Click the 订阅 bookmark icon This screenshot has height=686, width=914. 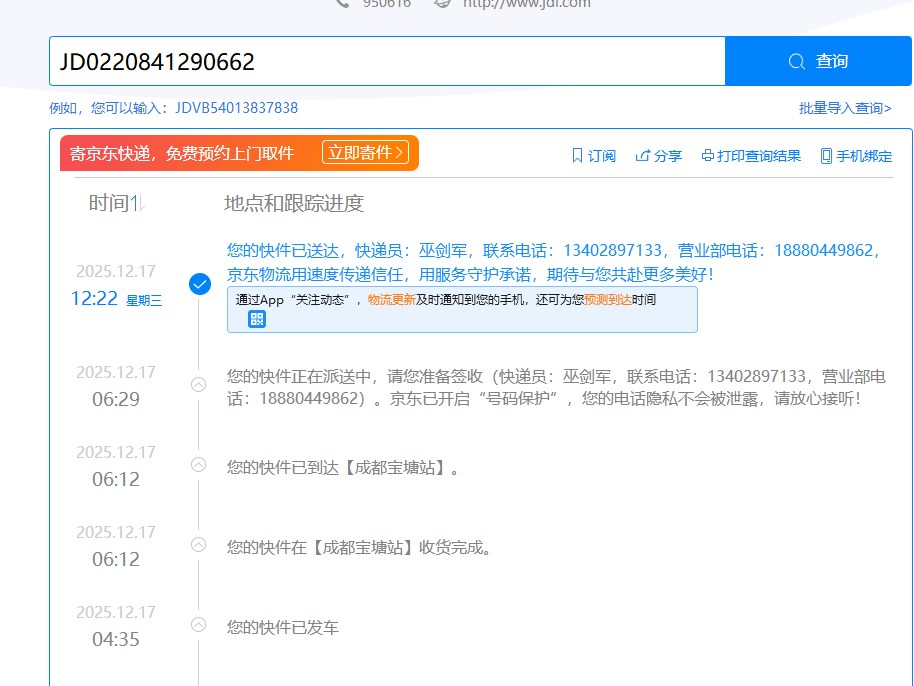[577, 155]
